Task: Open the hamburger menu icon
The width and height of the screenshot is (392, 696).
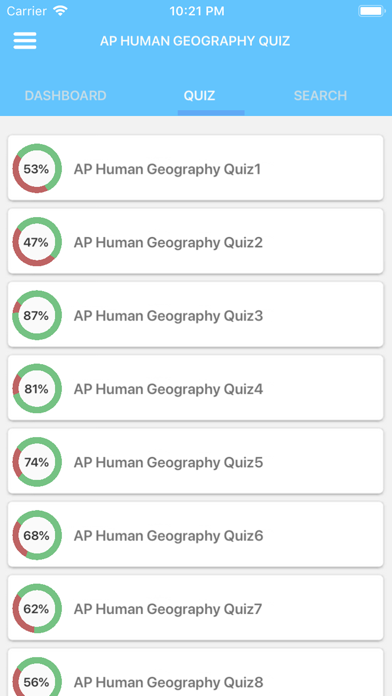Action: (x=25, y=41)
